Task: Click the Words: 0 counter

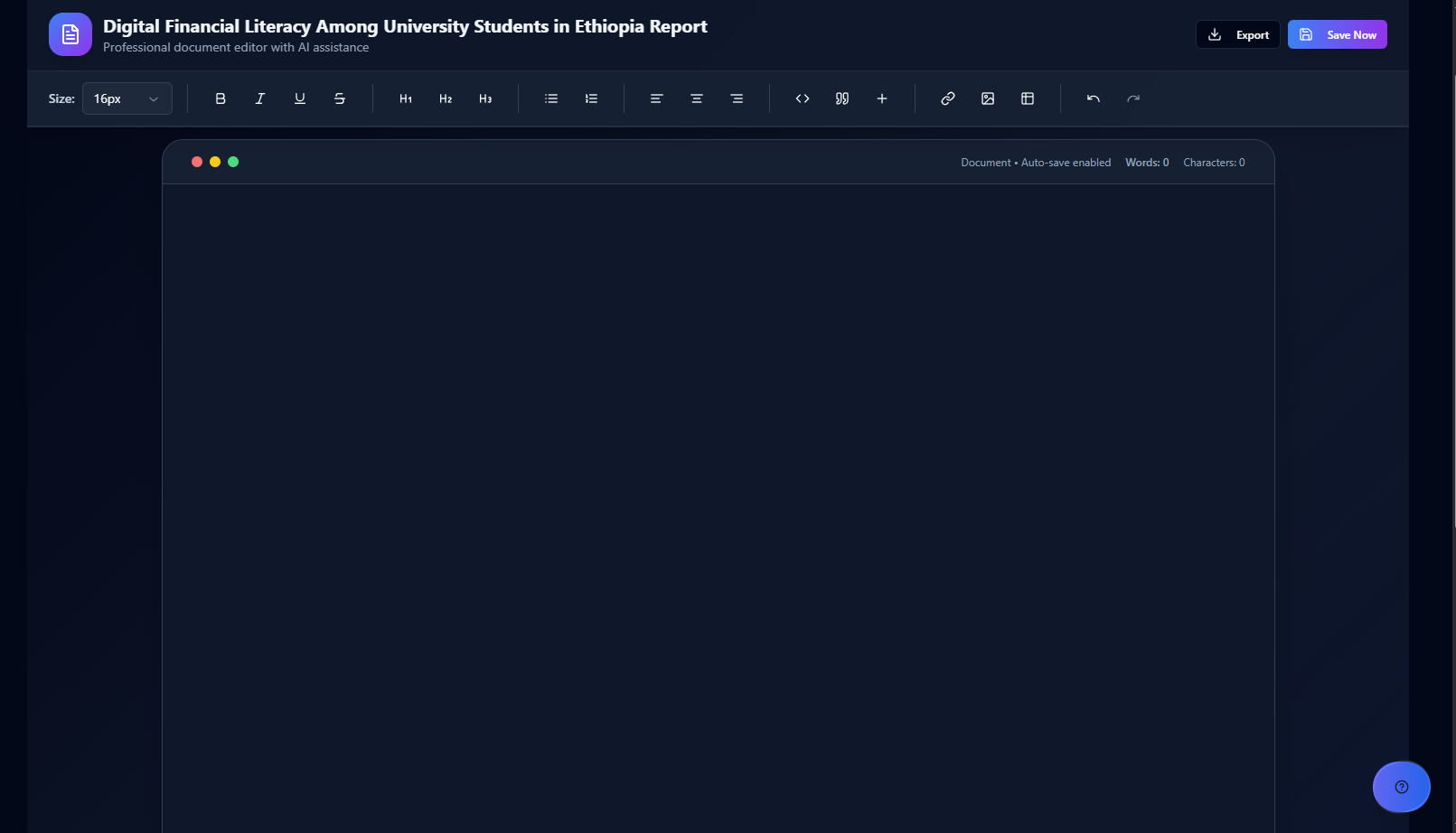Action: point(1147,163)
